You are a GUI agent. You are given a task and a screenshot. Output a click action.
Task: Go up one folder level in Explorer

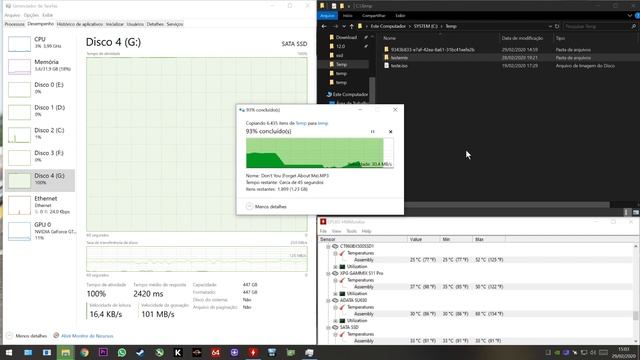(351, 26)
